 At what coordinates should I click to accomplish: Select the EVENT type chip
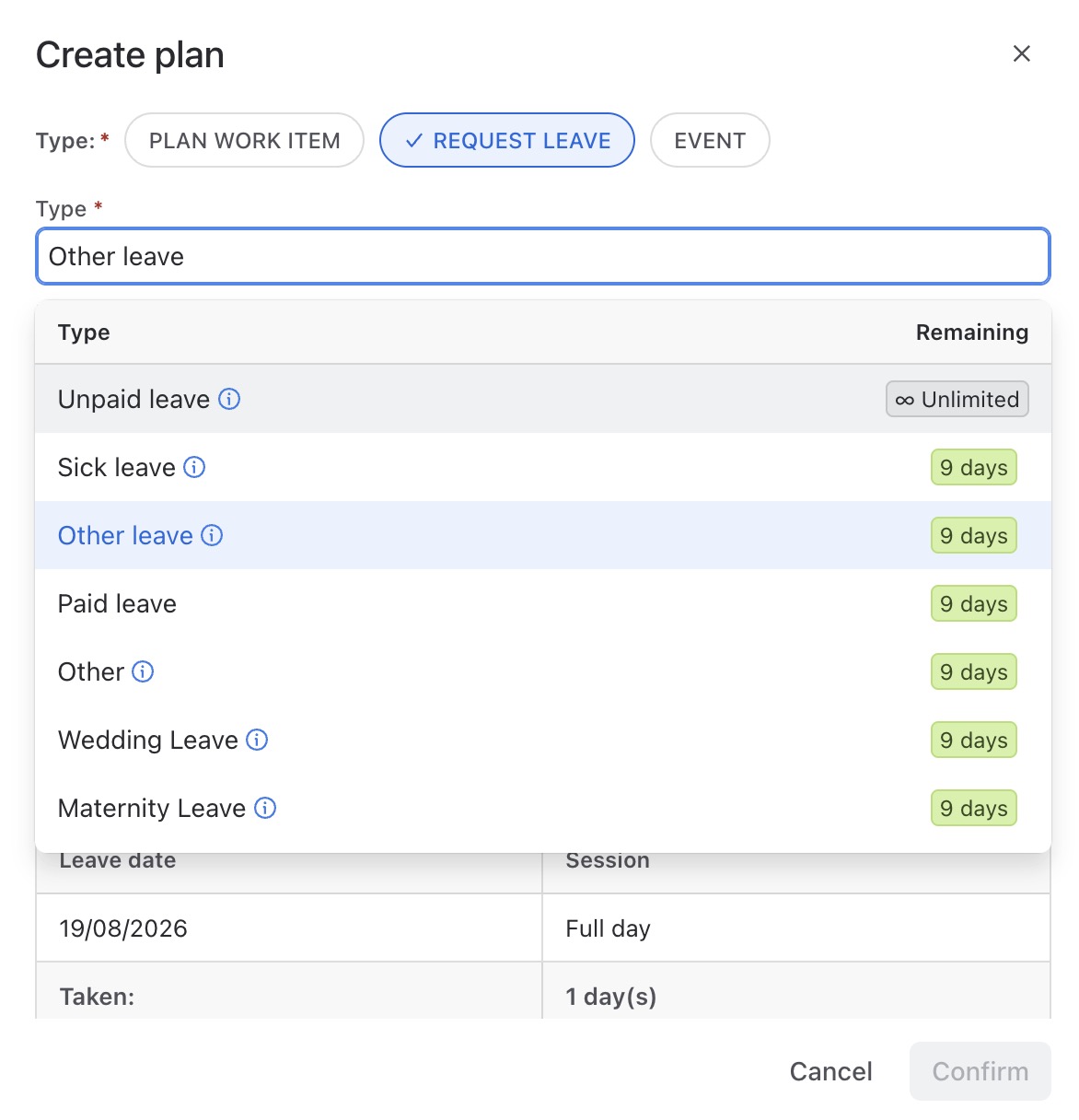click(x=710, y=140)
